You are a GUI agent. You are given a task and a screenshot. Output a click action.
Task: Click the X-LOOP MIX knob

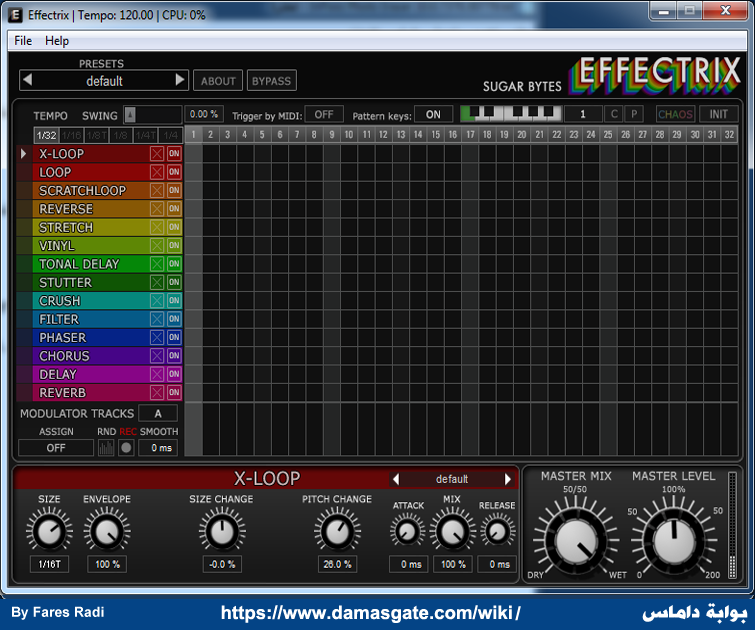pos(452,532)
